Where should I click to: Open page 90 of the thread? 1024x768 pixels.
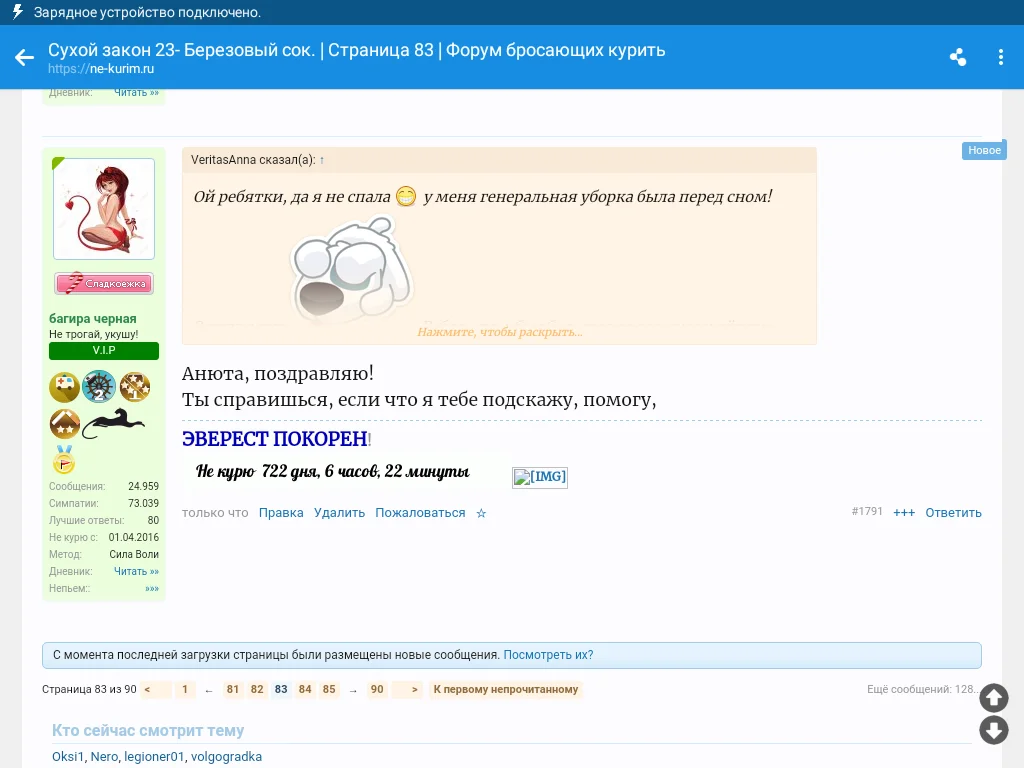(x=377, y=689)
